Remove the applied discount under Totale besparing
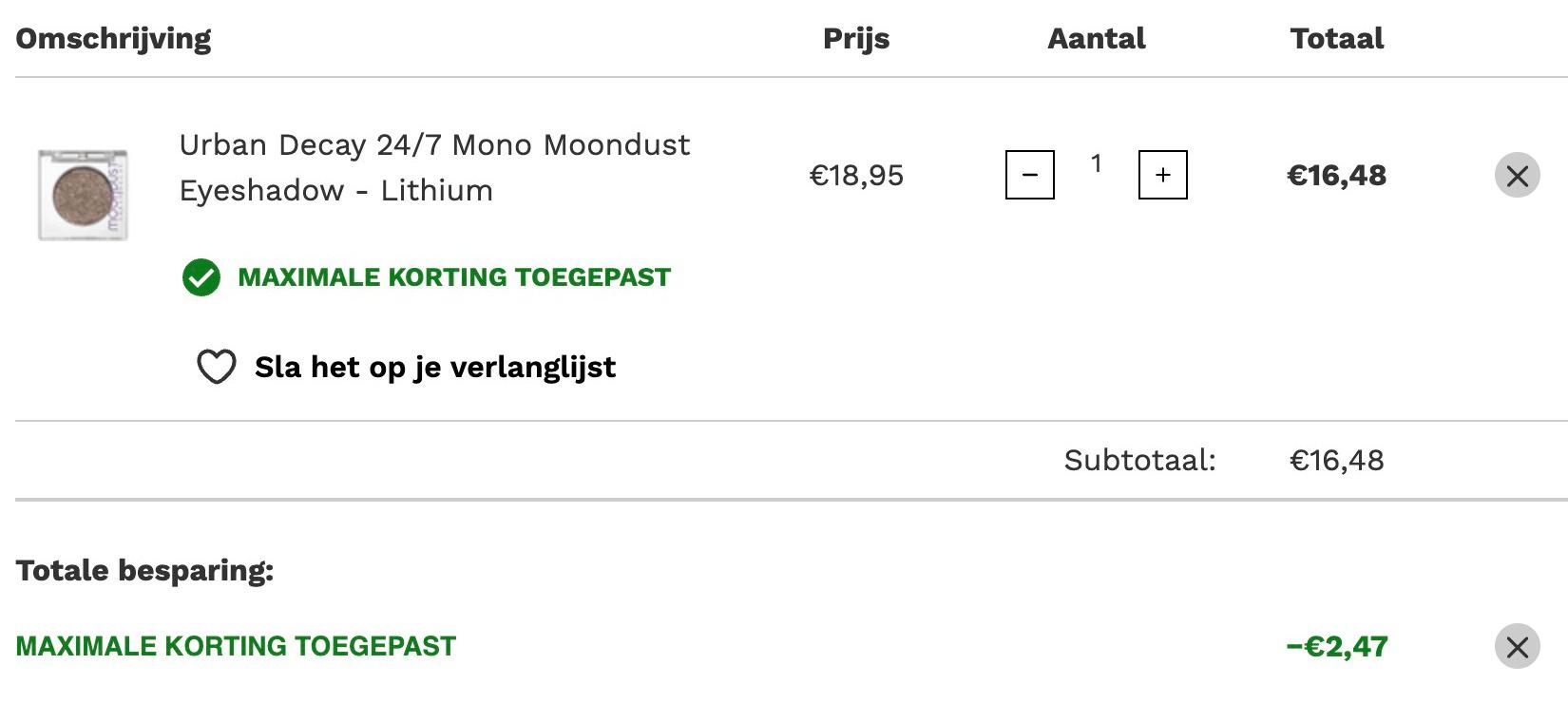Screen dimensions: 1568x722 pyautogui.click(x=1517, y=646)
